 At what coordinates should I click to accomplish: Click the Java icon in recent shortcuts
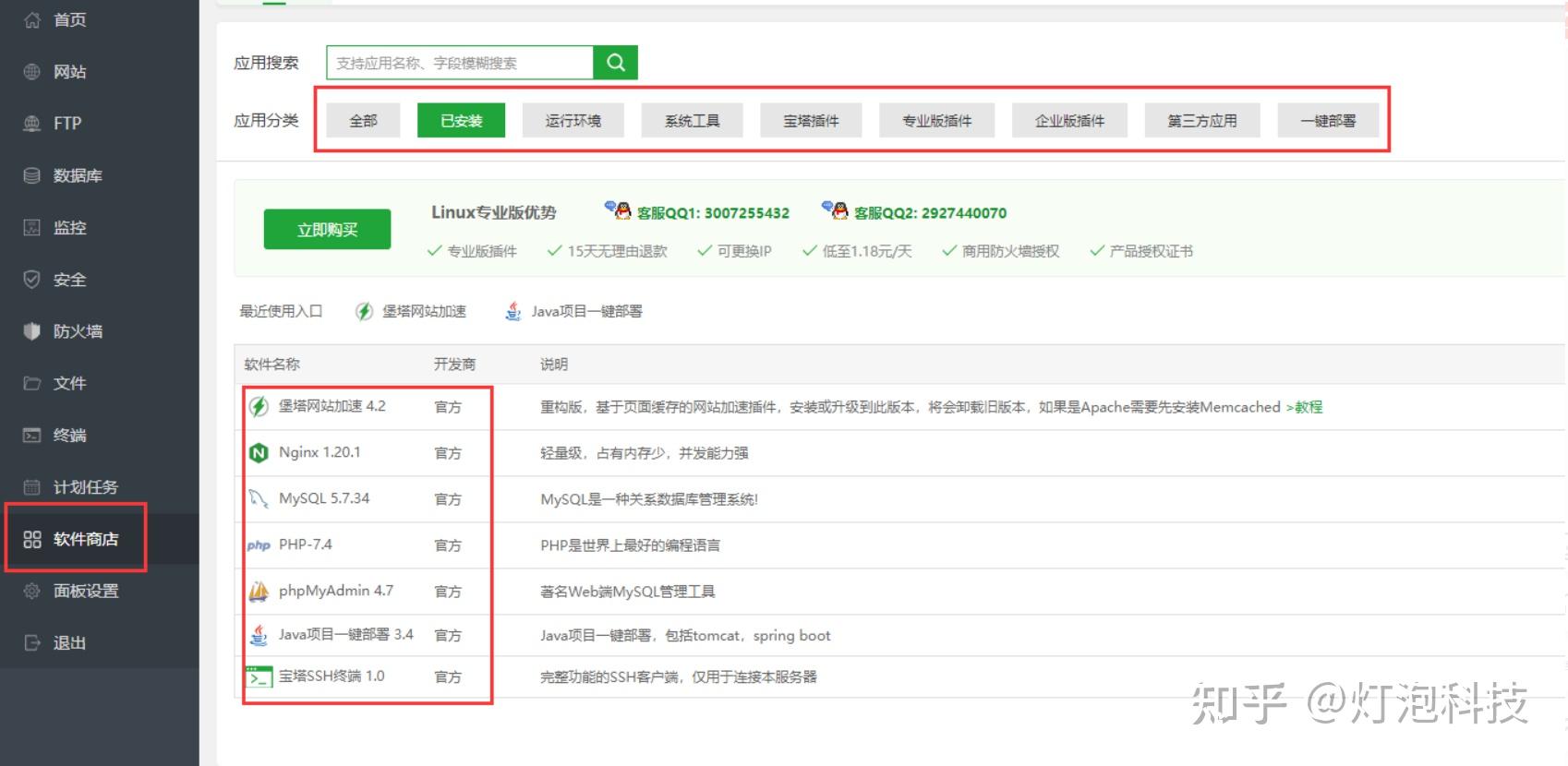[x=513, y=312]
